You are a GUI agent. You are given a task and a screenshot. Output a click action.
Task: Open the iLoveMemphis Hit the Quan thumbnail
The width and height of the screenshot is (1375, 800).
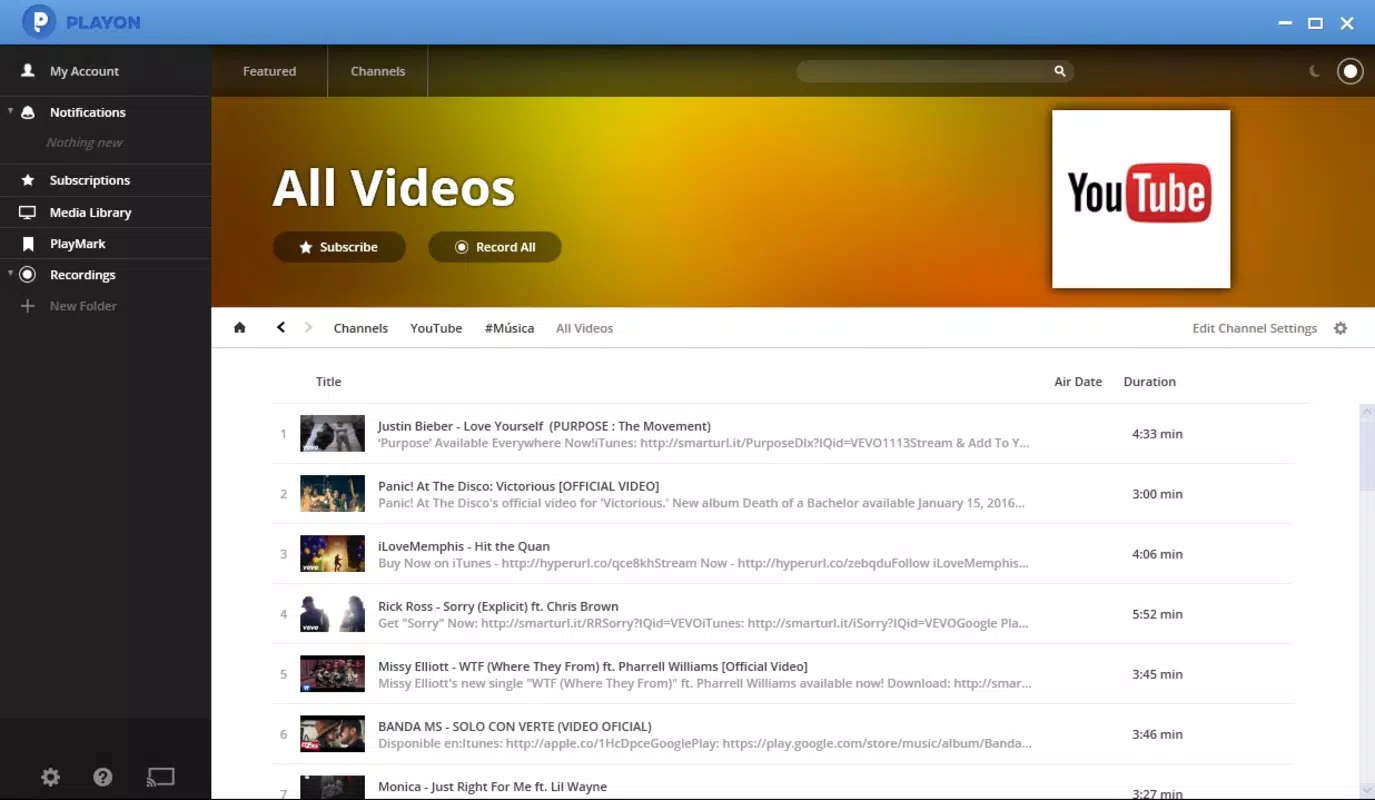pos(333,554)
